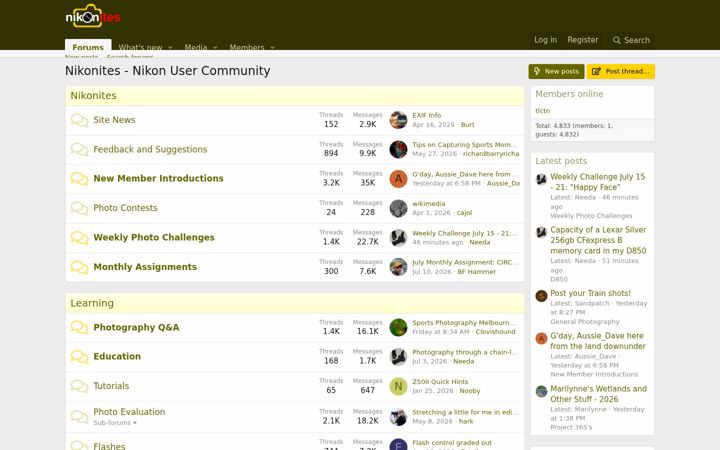Open New Member Introductions forum

point(158,179)
